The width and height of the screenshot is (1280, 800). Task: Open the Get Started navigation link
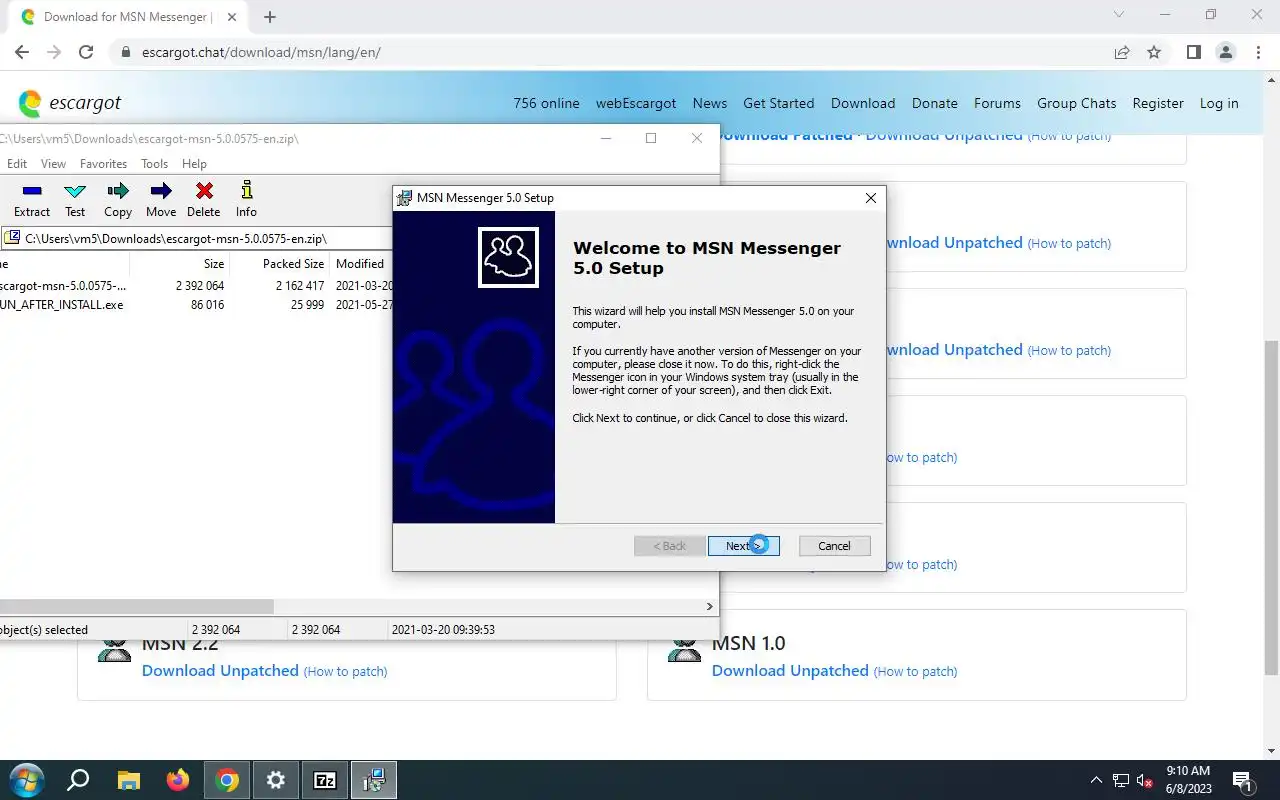click(779, 103)
